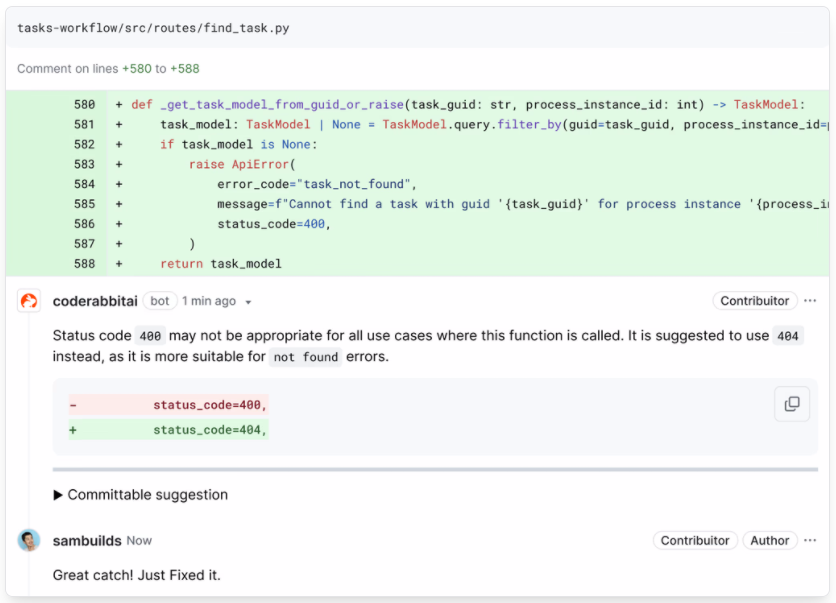Copy the suggested code diff
The width and height of the screenshot is (836, 603).
pos(792,404)
